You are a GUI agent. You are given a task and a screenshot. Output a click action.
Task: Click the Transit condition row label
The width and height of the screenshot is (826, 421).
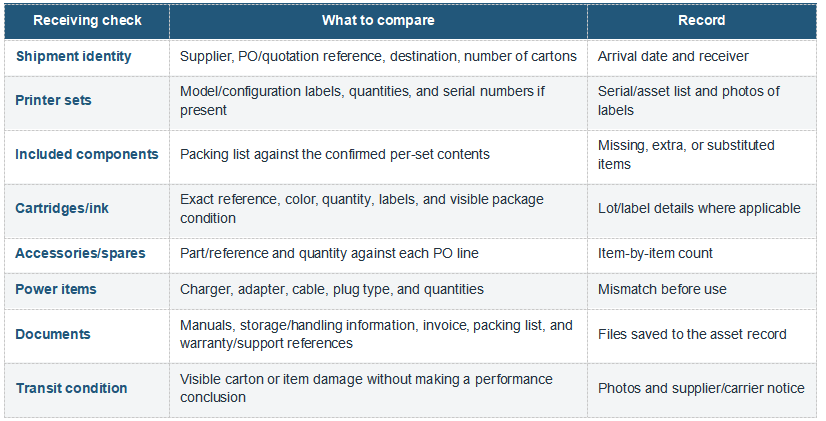coord(71,388)
